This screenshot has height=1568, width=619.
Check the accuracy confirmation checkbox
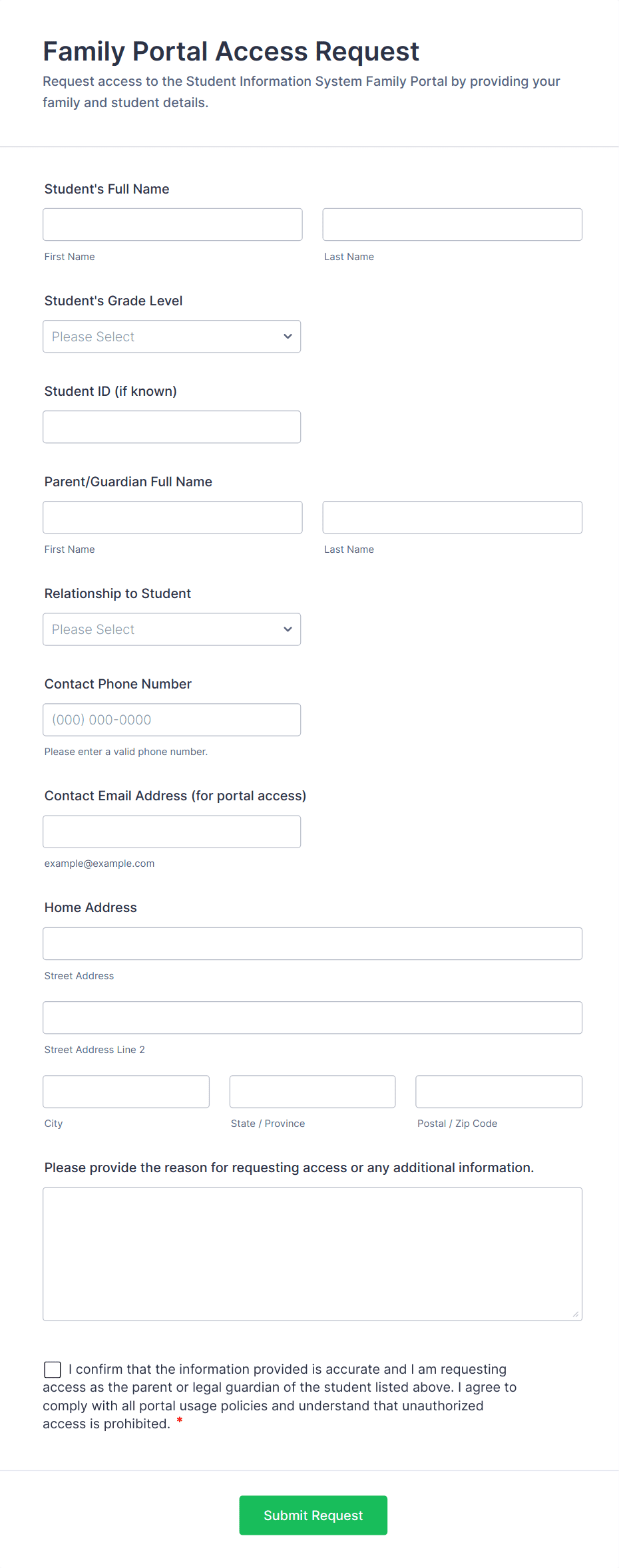tap(53, 1369)
